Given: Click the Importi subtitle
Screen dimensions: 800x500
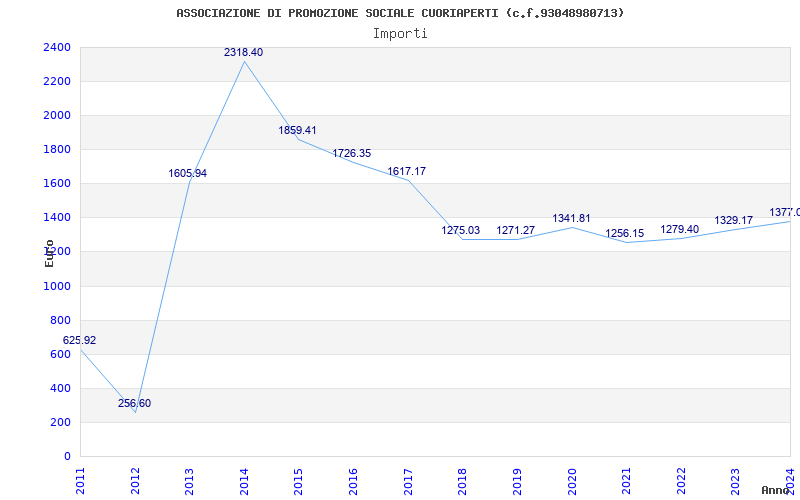Looking at the screenshot, I should pos(400,34).
